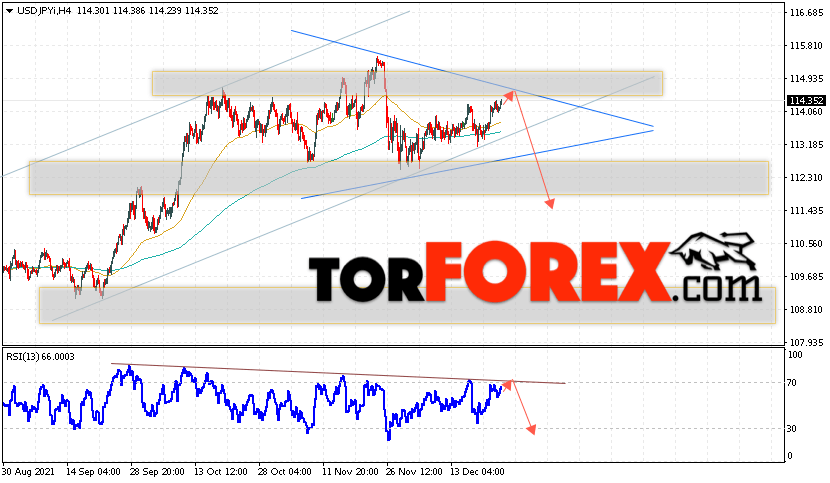Click the 114.935 price scale value
Viewport: 830px width, 483px height.
tap(806, 79)
